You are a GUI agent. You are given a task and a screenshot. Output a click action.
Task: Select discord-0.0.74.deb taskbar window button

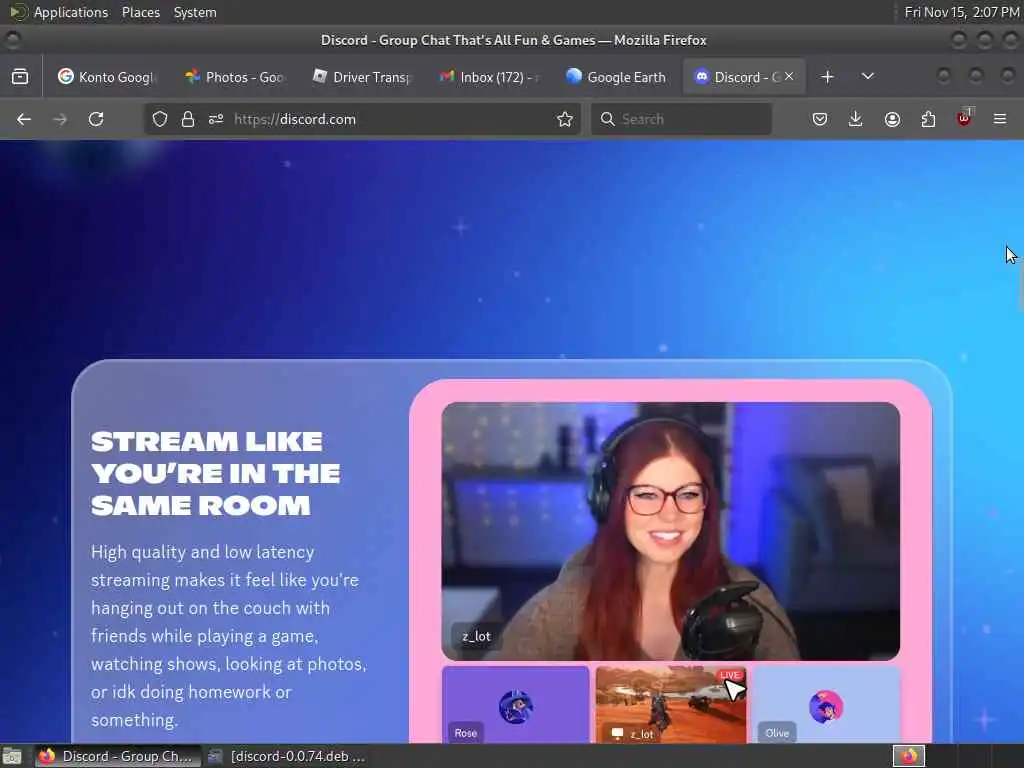[286, 756]
